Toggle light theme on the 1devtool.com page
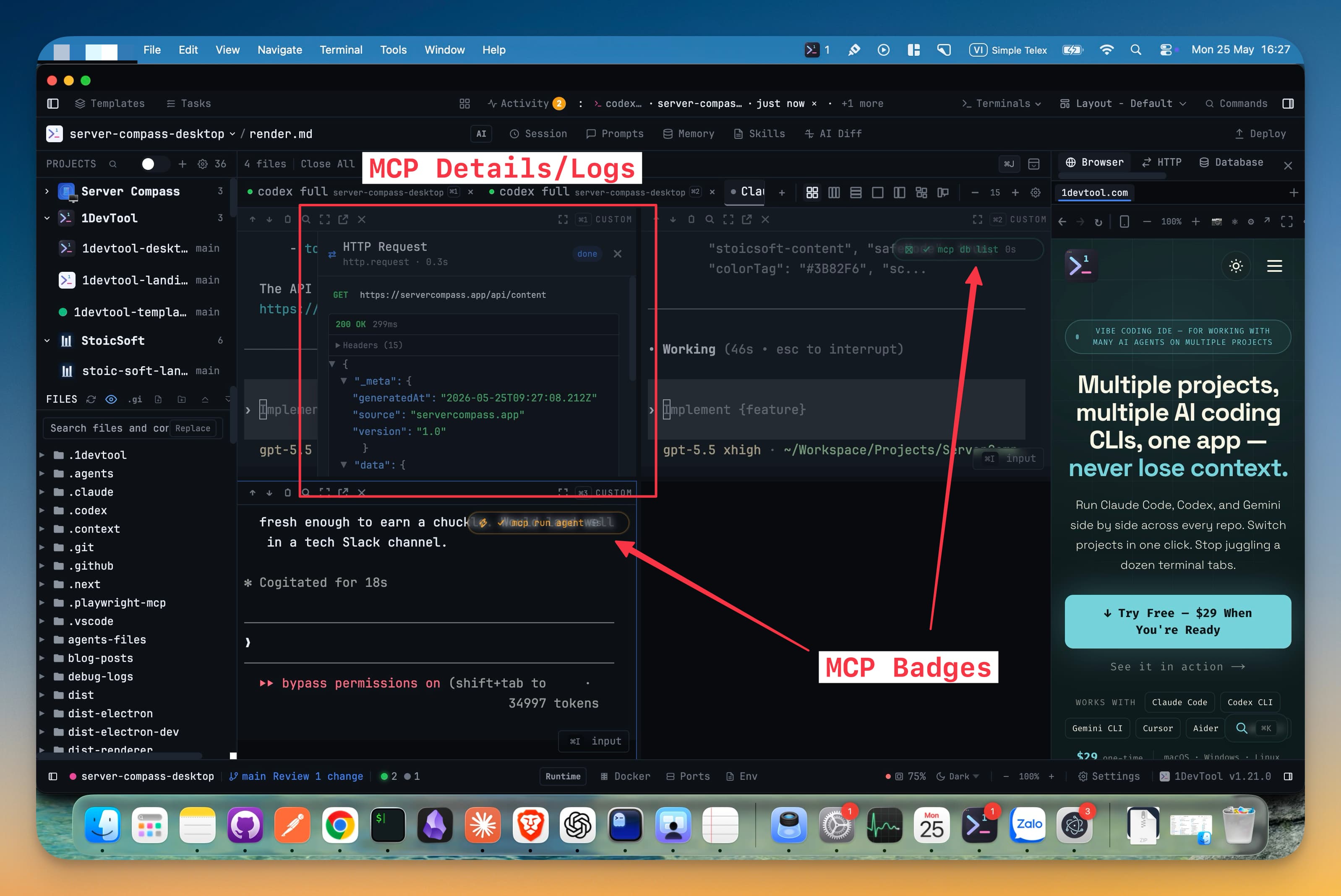This screenshot has height=896, width=1341. tap(1236, 266)
